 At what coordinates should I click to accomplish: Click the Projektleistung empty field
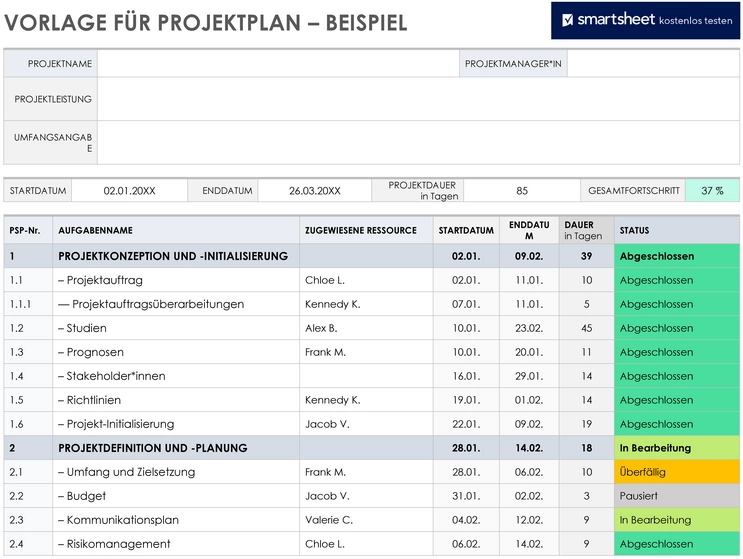(x=418, y=99)
